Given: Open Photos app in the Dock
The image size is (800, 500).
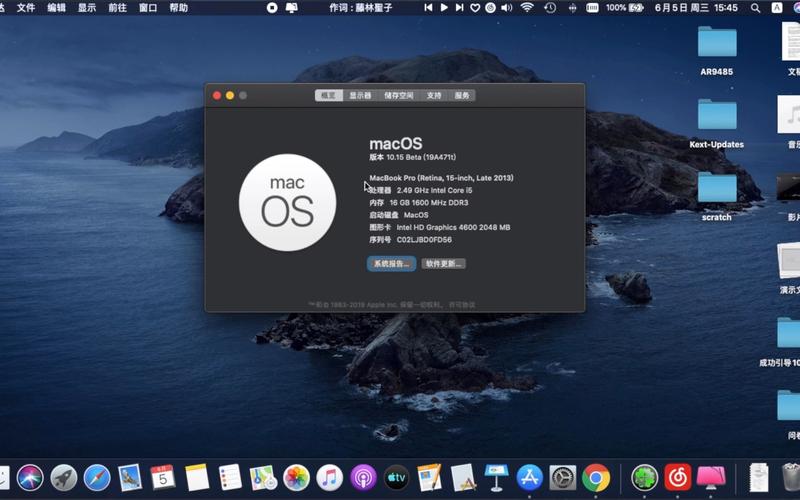Looking at the screenshot, I should (296, 478).
